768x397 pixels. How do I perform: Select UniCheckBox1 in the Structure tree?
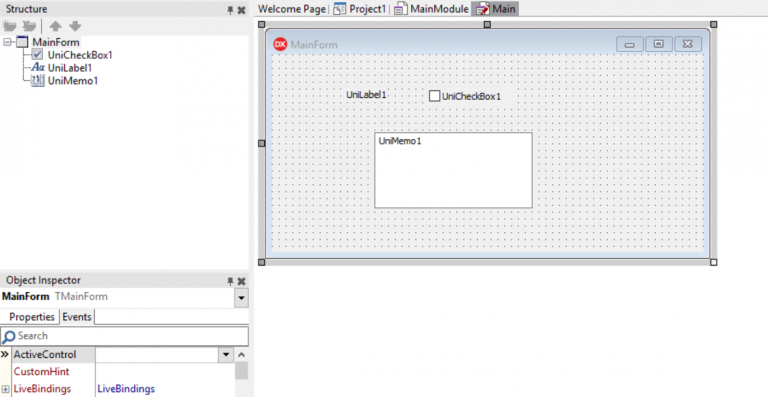click(x=80, y=55)
